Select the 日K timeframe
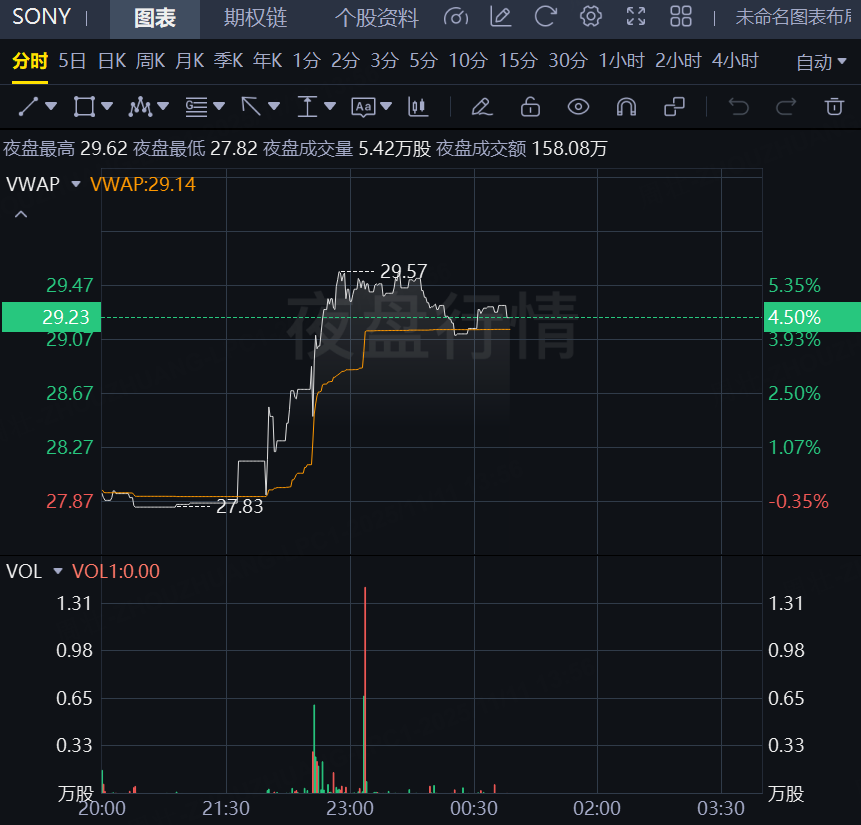861x825 pixels. [111, 61]
